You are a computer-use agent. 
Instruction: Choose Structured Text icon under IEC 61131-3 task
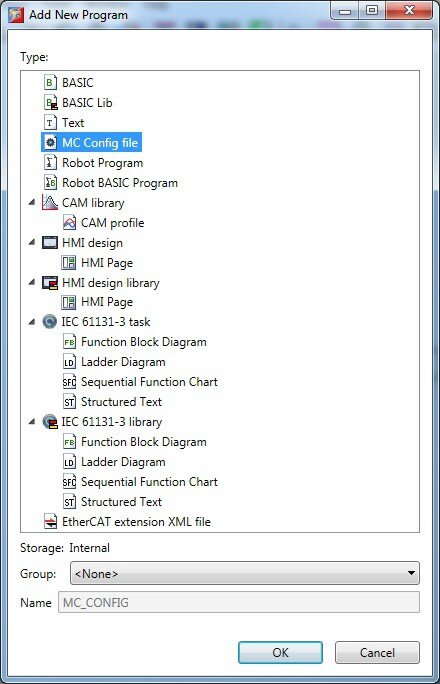(69, 402)
